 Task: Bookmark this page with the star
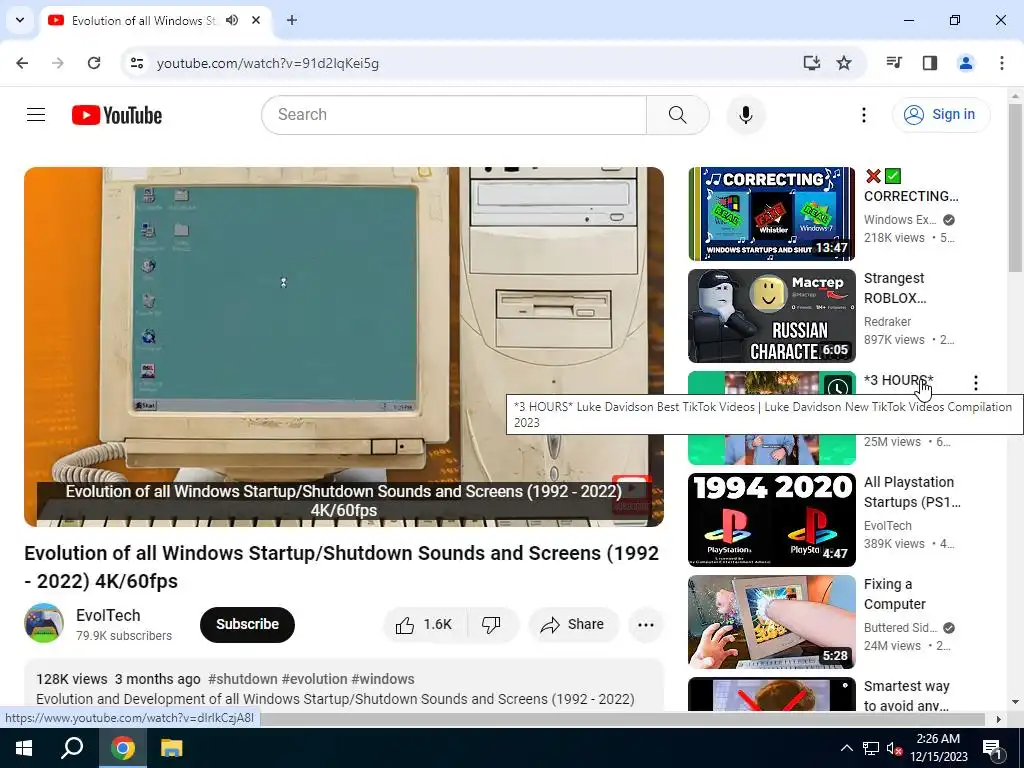click(x=844, y=63)
